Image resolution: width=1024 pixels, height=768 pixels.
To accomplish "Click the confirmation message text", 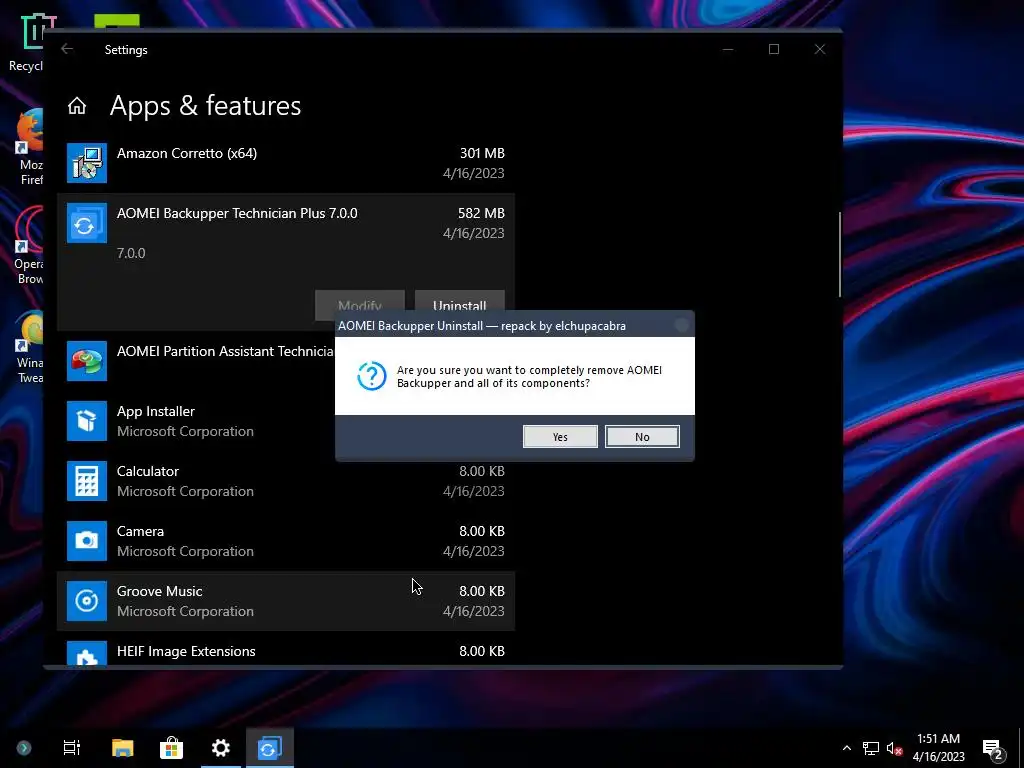I will [x=529, y=376].
